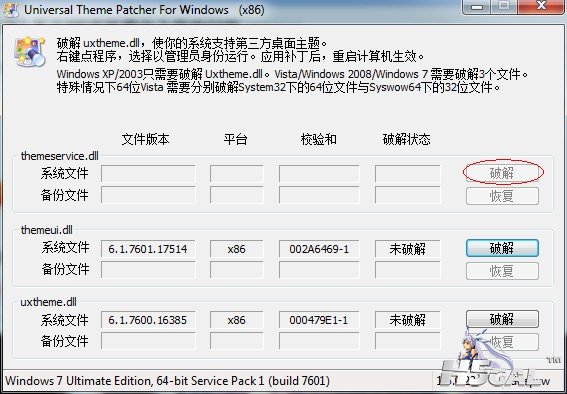567x394 pixels.
Task: Click the Universal Theme Patcher title bar icon
Action: click(11, 10)
